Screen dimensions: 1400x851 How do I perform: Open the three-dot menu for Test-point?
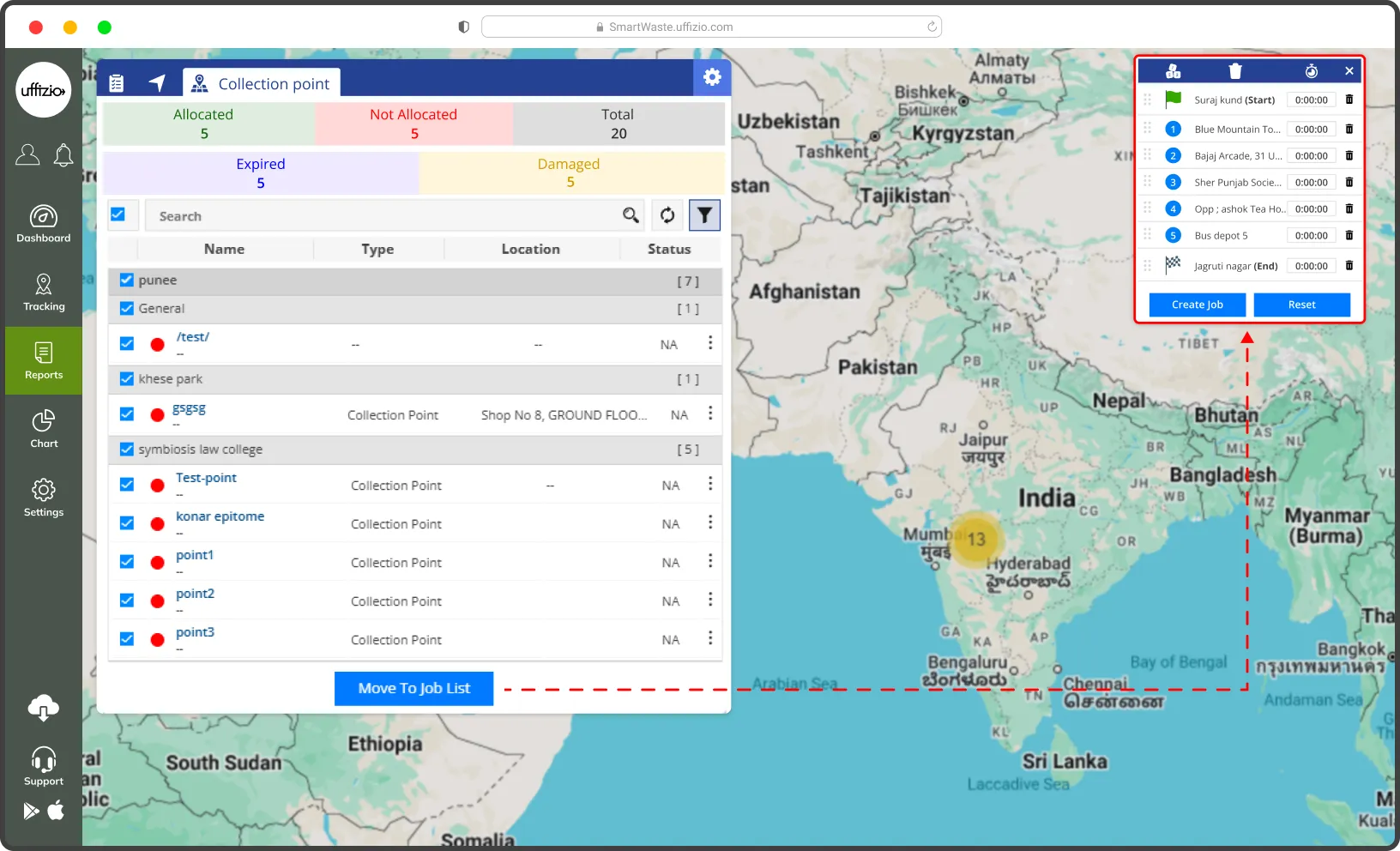click(x=710, y=484)
